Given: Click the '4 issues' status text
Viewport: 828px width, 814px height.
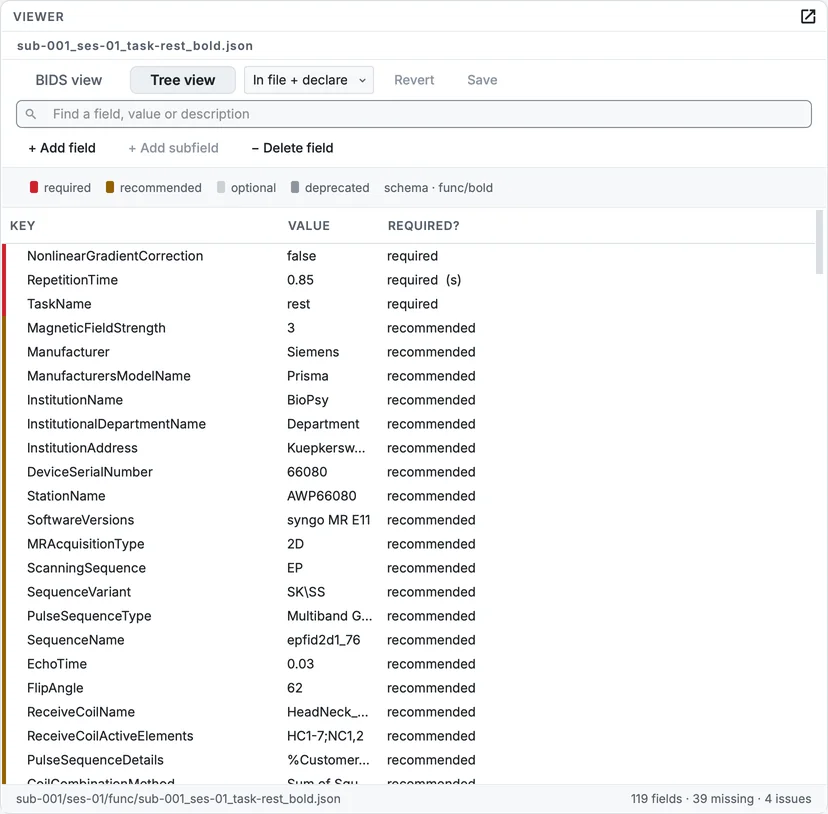Looking at the screenshot, I should 788,799.
